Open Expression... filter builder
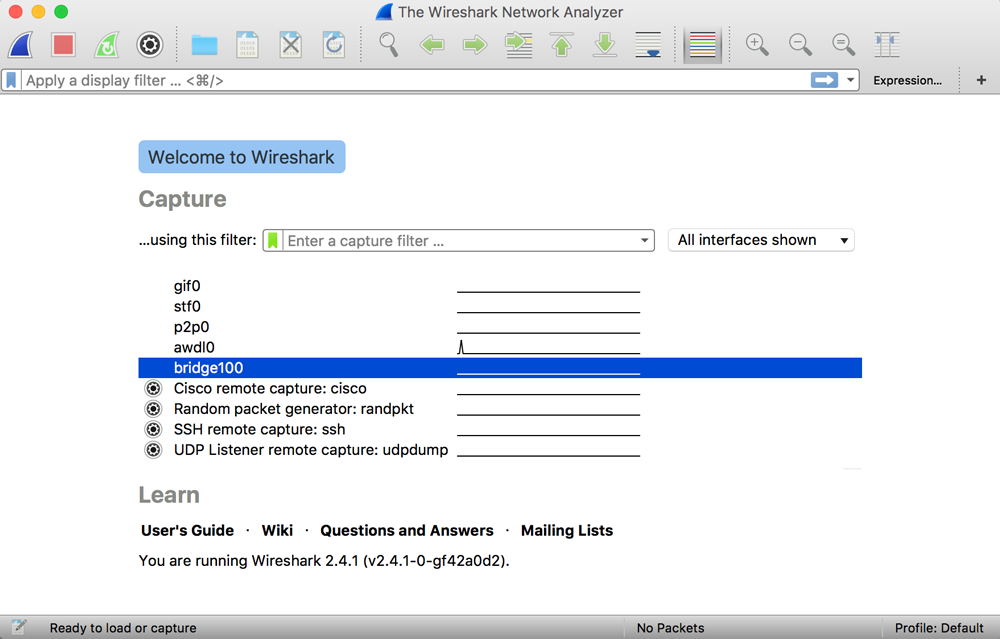The height and width of the screenshot is (639, 1000). point(907,80)
